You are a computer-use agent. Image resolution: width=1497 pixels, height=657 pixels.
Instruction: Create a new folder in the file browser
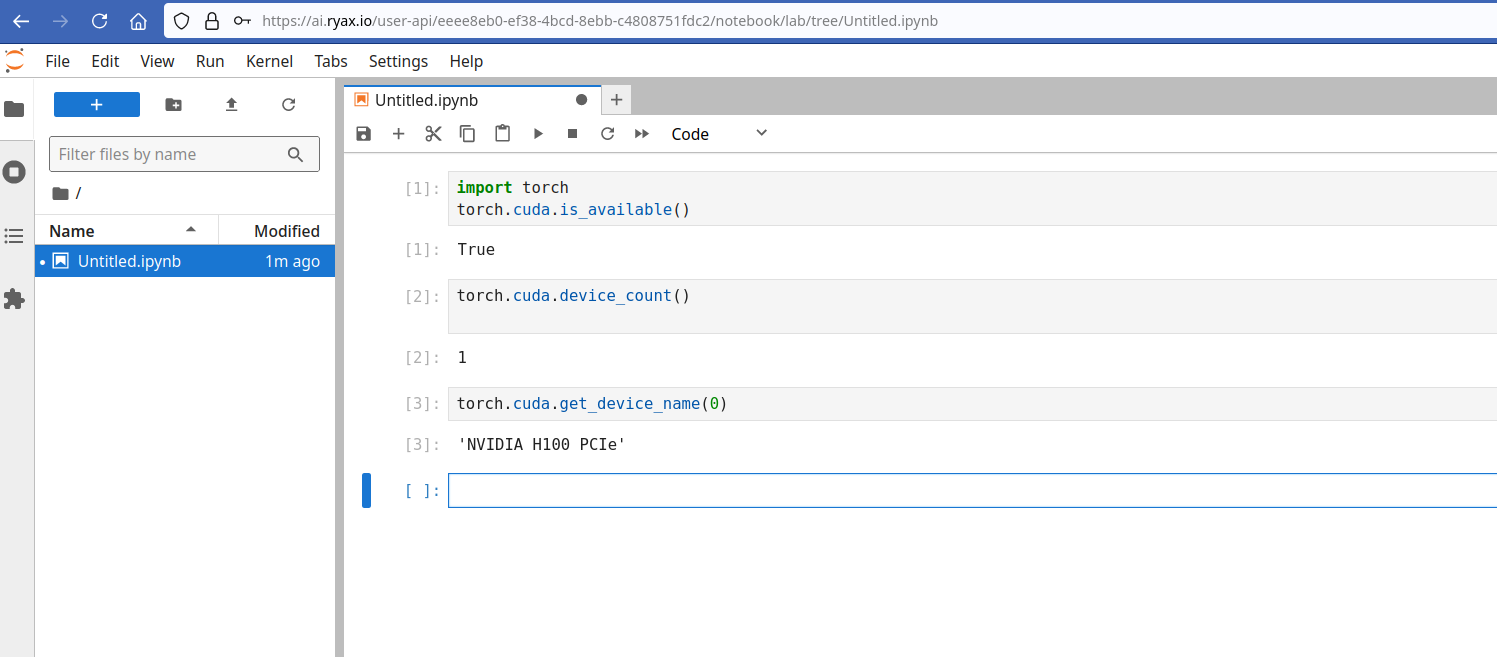click(x=174, y=105)
